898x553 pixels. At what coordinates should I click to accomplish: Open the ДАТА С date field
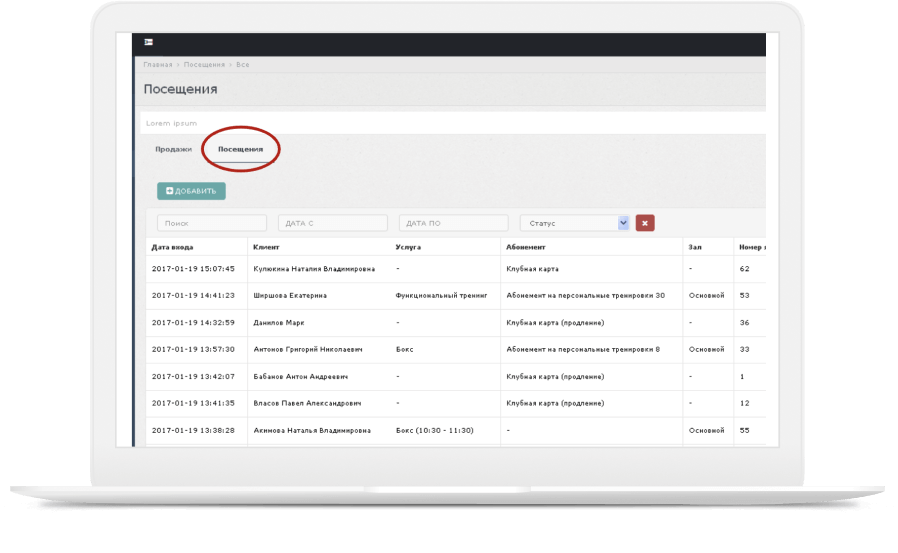tap(333, 223)
